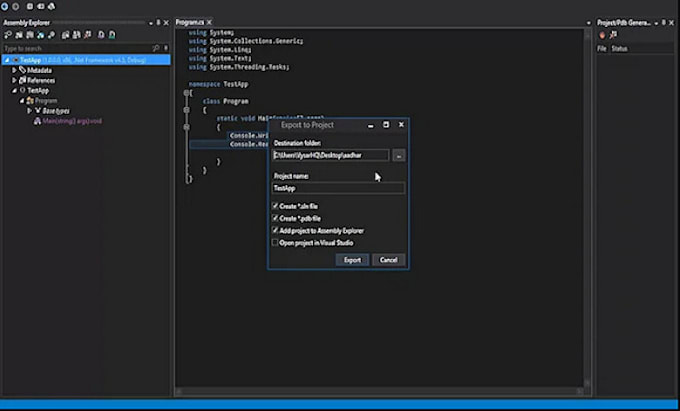Screen dimensions: 680x411
Task: Expand the Base types node
Action: click(x=30, y=110)
